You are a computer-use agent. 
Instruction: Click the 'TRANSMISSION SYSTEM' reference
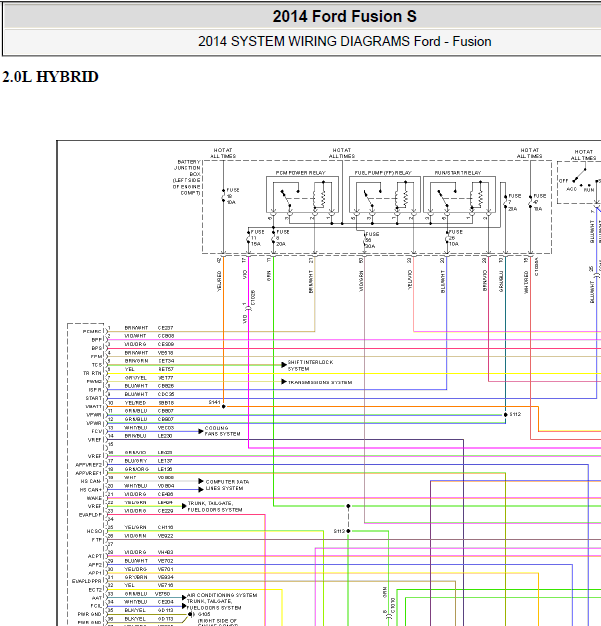(x=320, y=382)
